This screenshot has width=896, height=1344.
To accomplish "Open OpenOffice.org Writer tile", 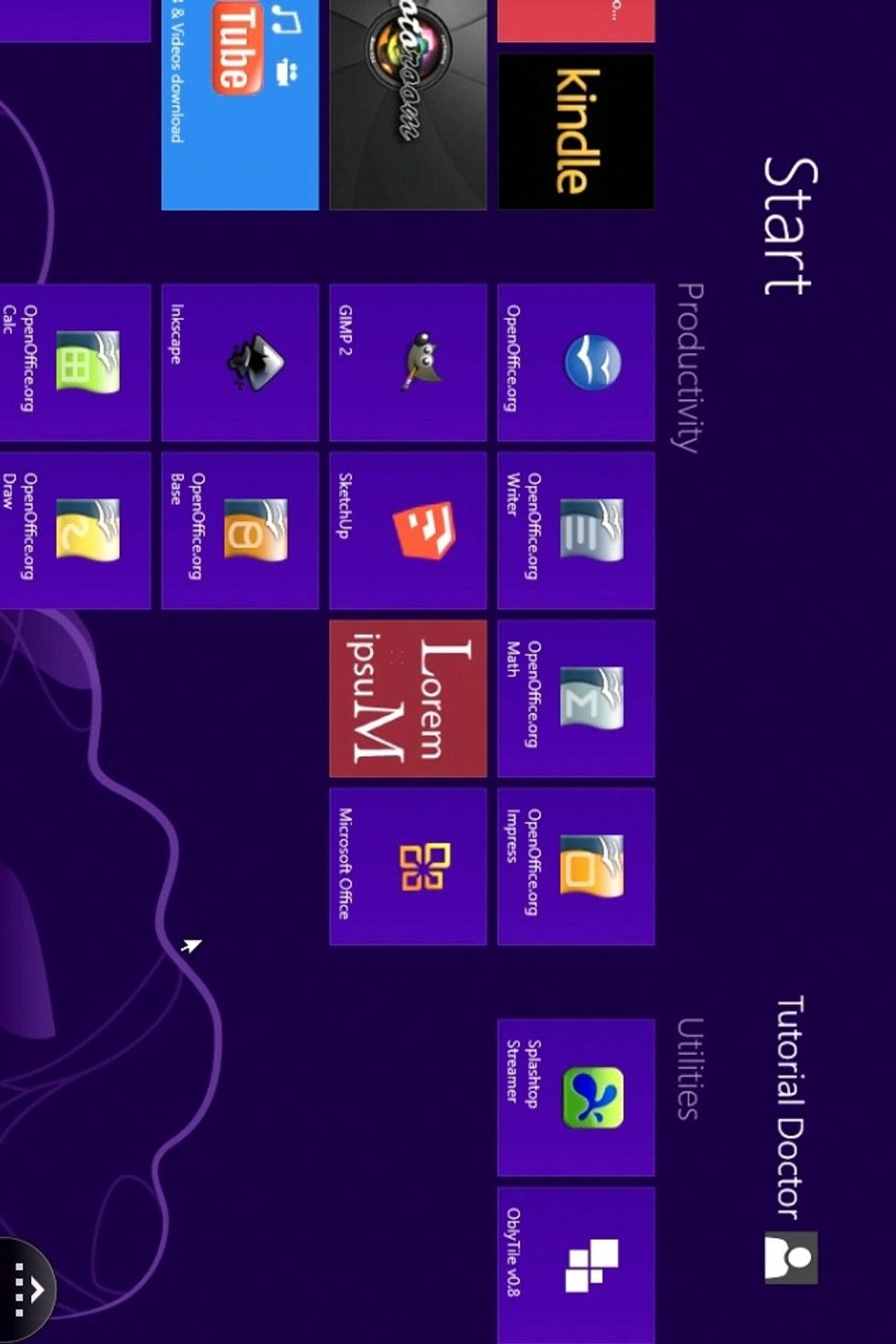I will click(575, 530).
